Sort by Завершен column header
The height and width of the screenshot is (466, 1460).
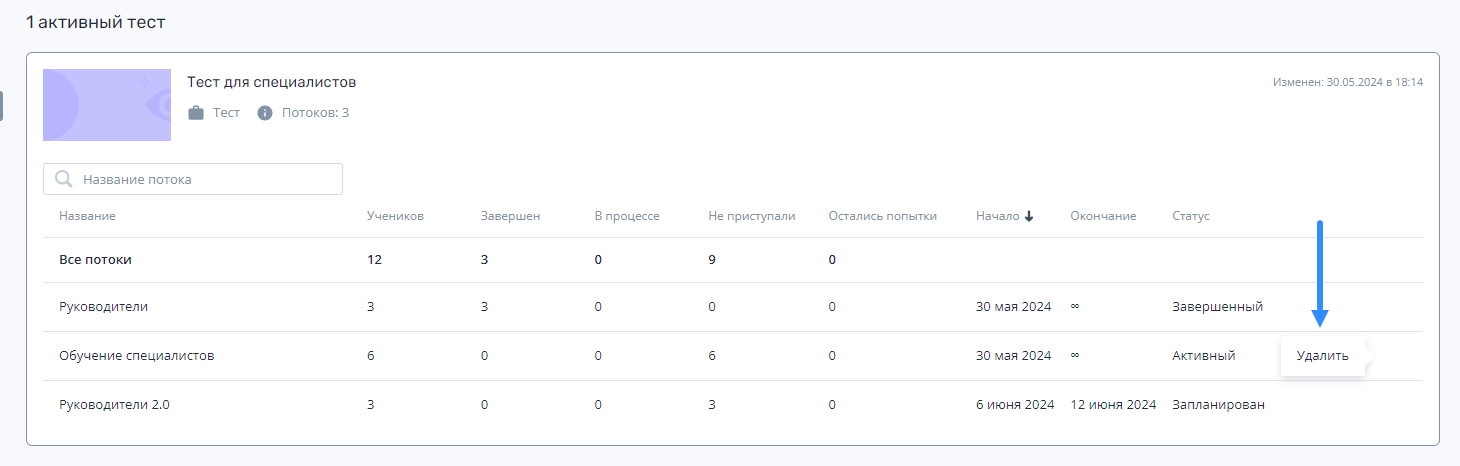pyautogui.click(x=510, y=216)
